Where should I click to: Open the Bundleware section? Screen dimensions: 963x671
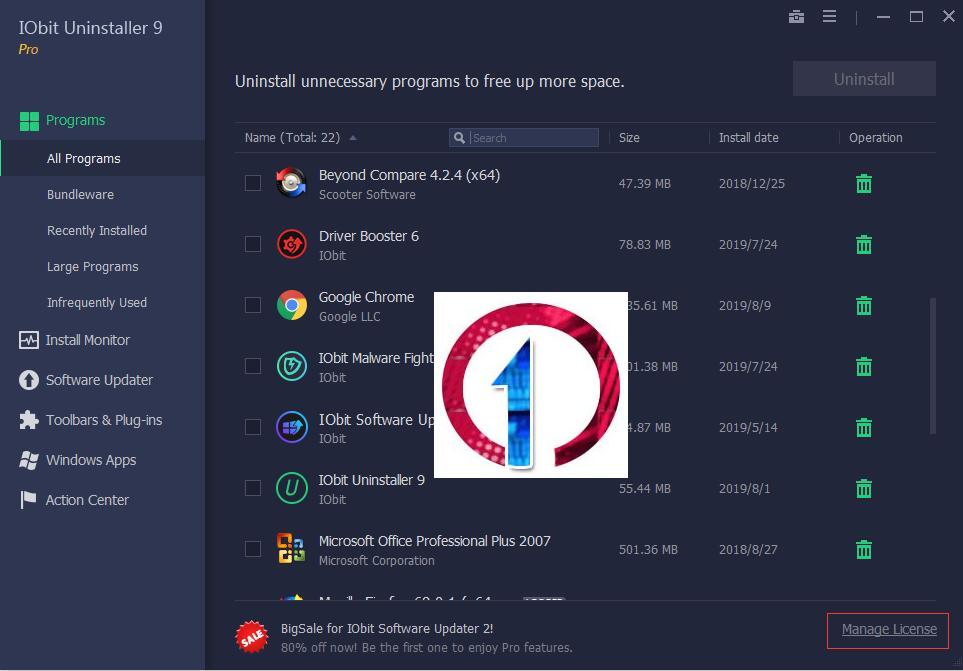[x=78, y=194]
